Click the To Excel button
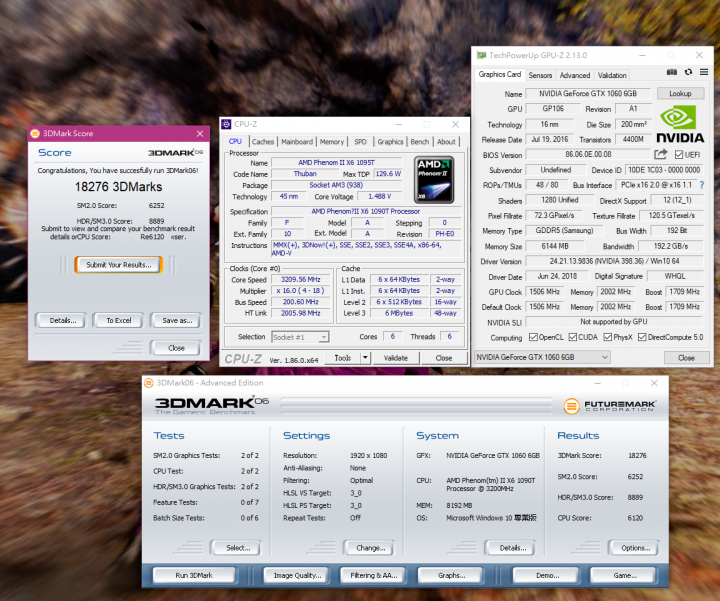The width and height of the screenshot is (720, 601). click(x=119, y=320)
